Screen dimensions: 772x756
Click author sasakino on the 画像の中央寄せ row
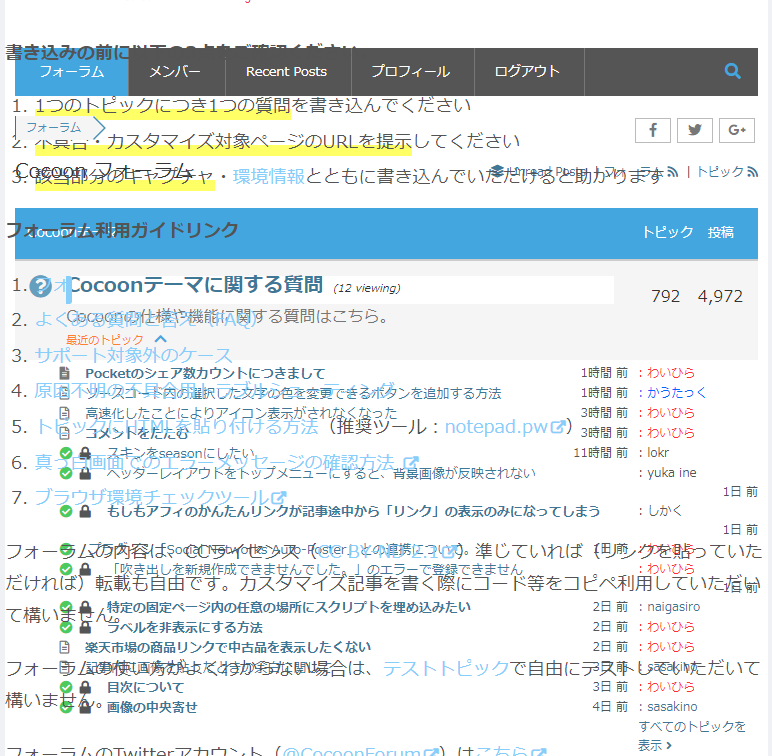[672, 706]
